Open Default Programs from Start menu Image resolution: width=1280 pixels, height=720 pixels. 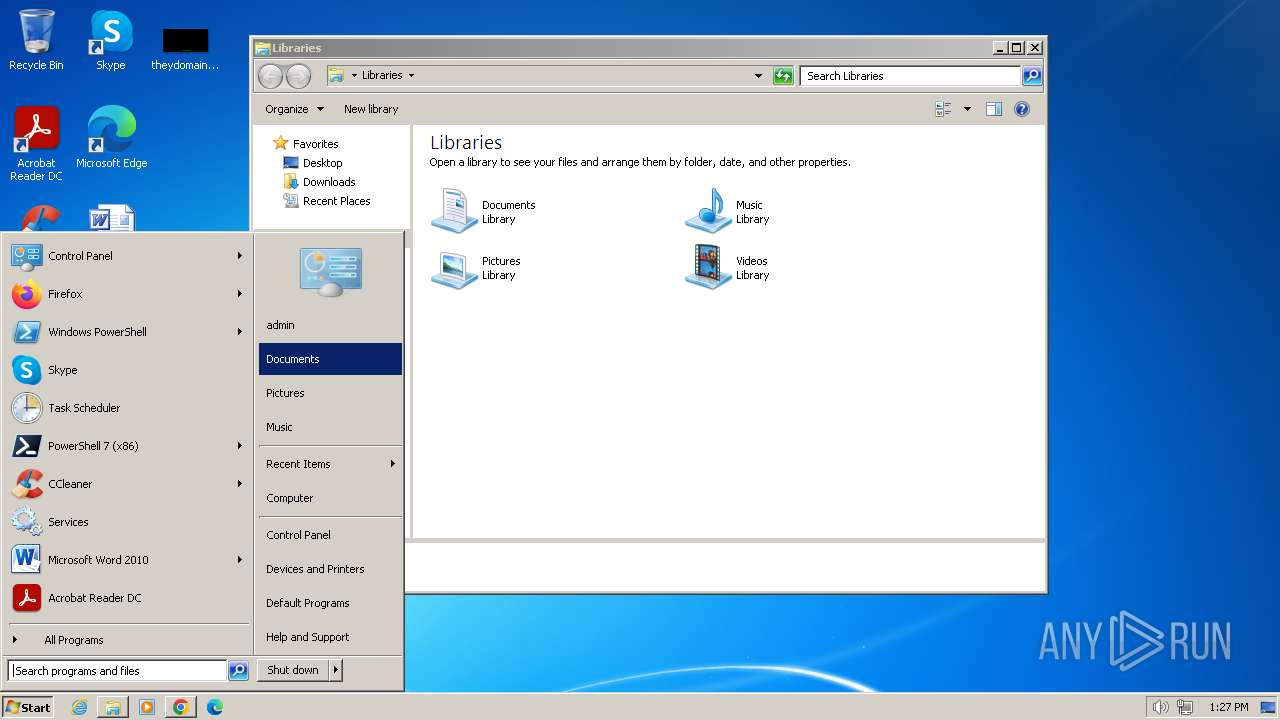click(x=330, y=603)
